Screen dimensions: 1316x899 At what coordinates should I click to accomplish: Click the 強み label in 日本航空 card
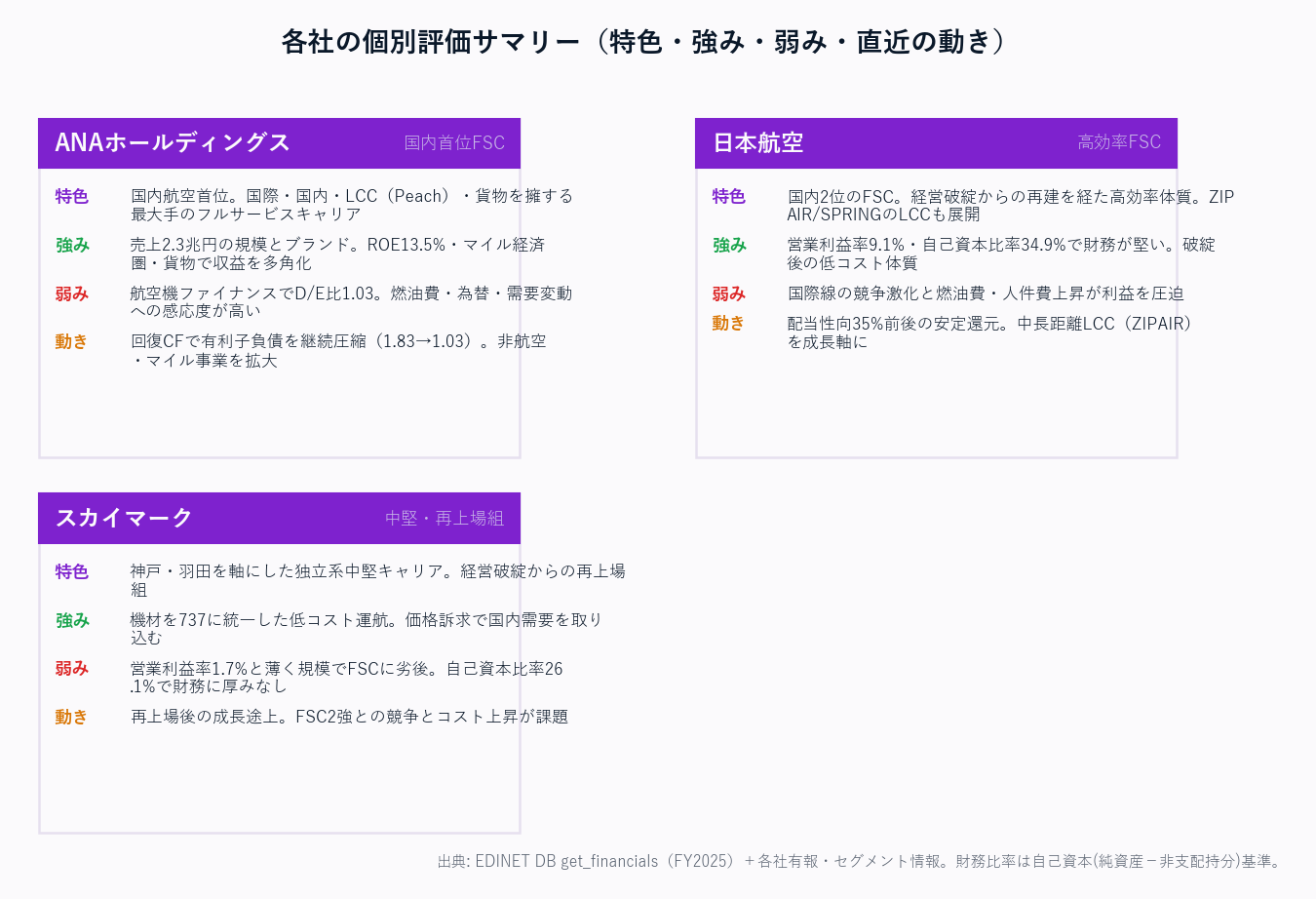(x=729, y=245)
